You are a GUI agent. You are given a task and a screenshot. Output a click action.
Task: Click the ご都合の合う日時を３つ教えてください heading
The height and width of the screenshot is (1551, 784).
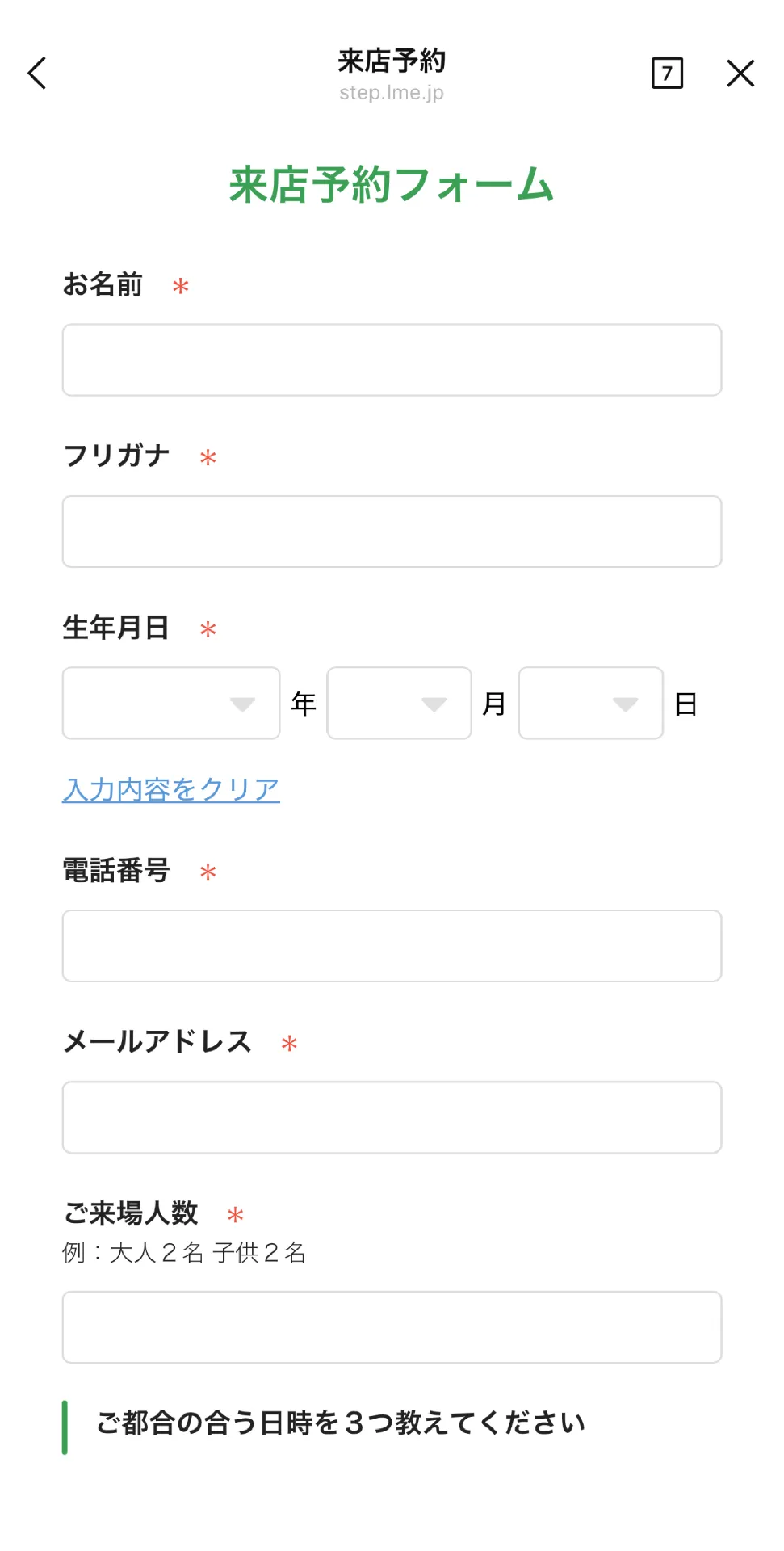click(x=341, y=1423)
